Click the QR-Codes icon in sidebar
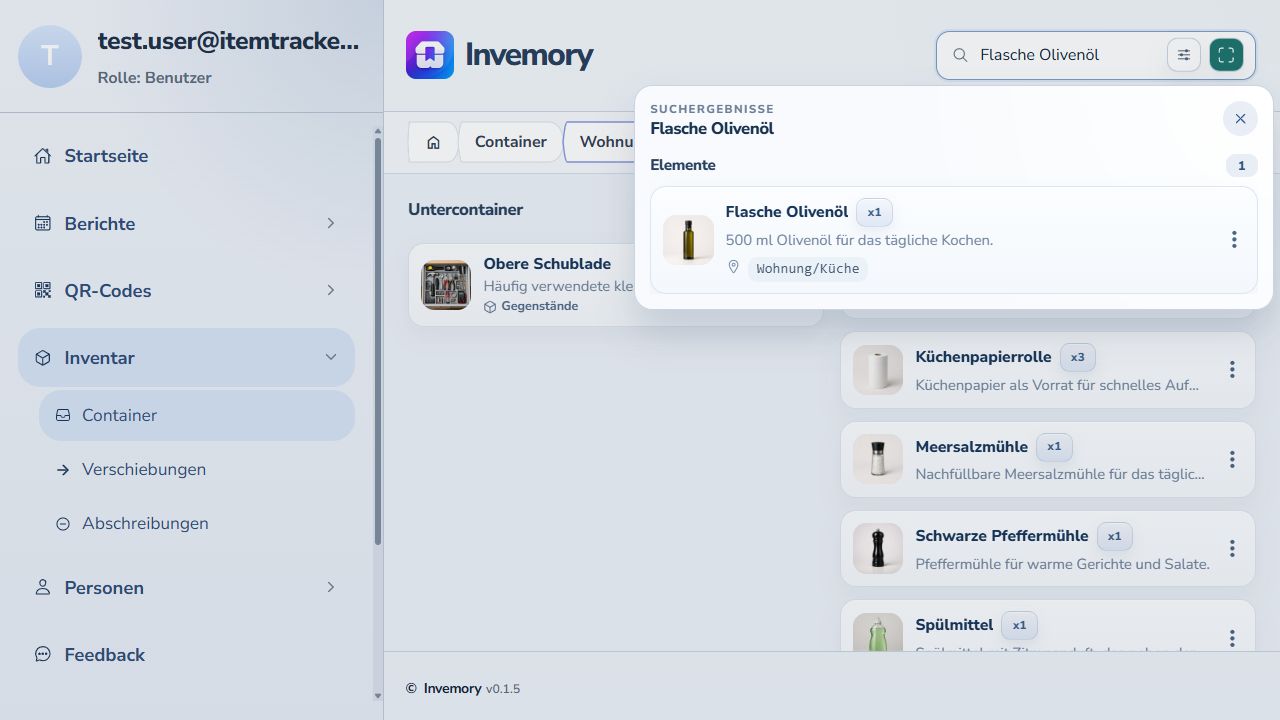The height and width of the screenshot is (720, 1280). (42, 290)
